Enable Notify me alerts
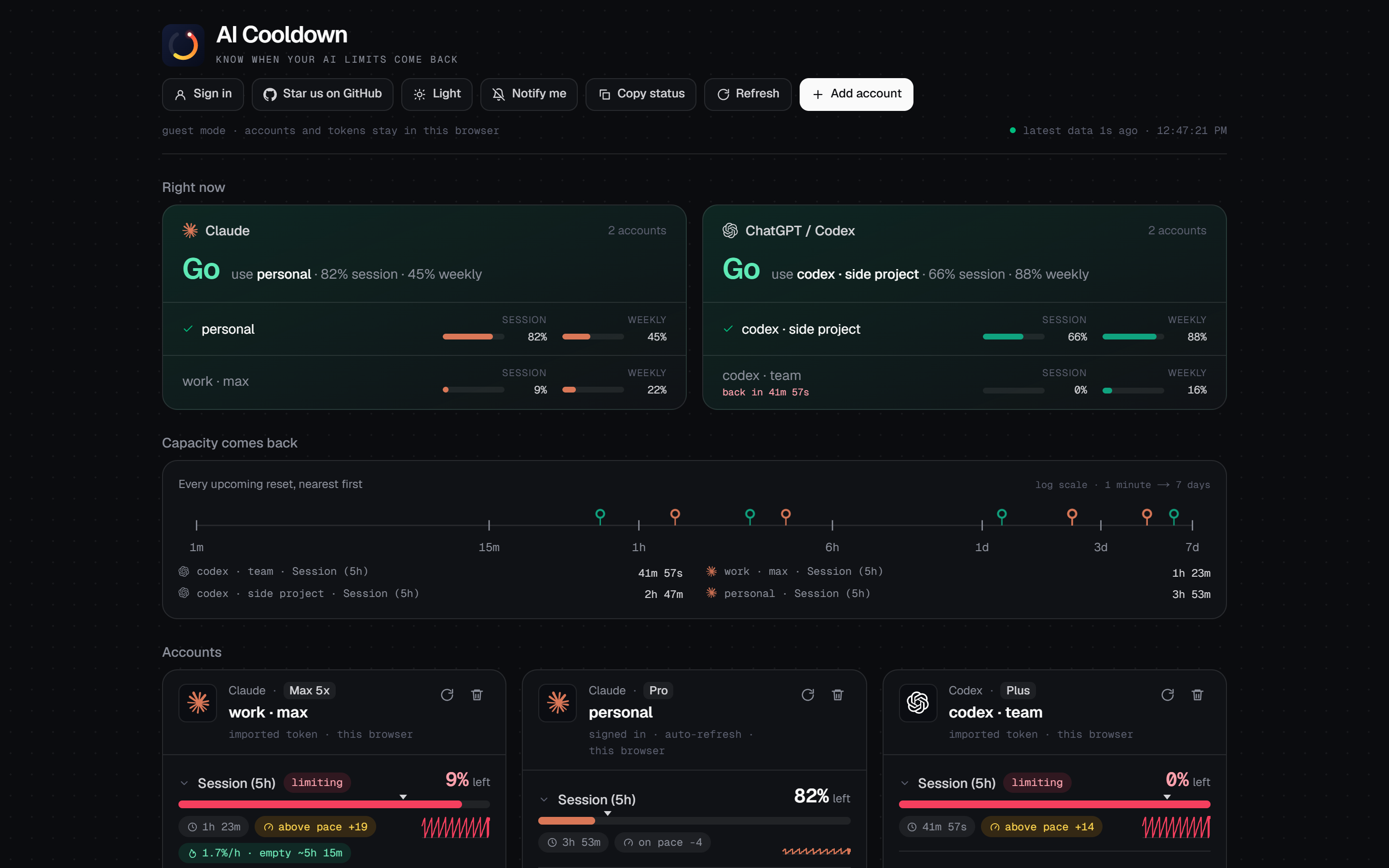 click(x=529, y=94)
